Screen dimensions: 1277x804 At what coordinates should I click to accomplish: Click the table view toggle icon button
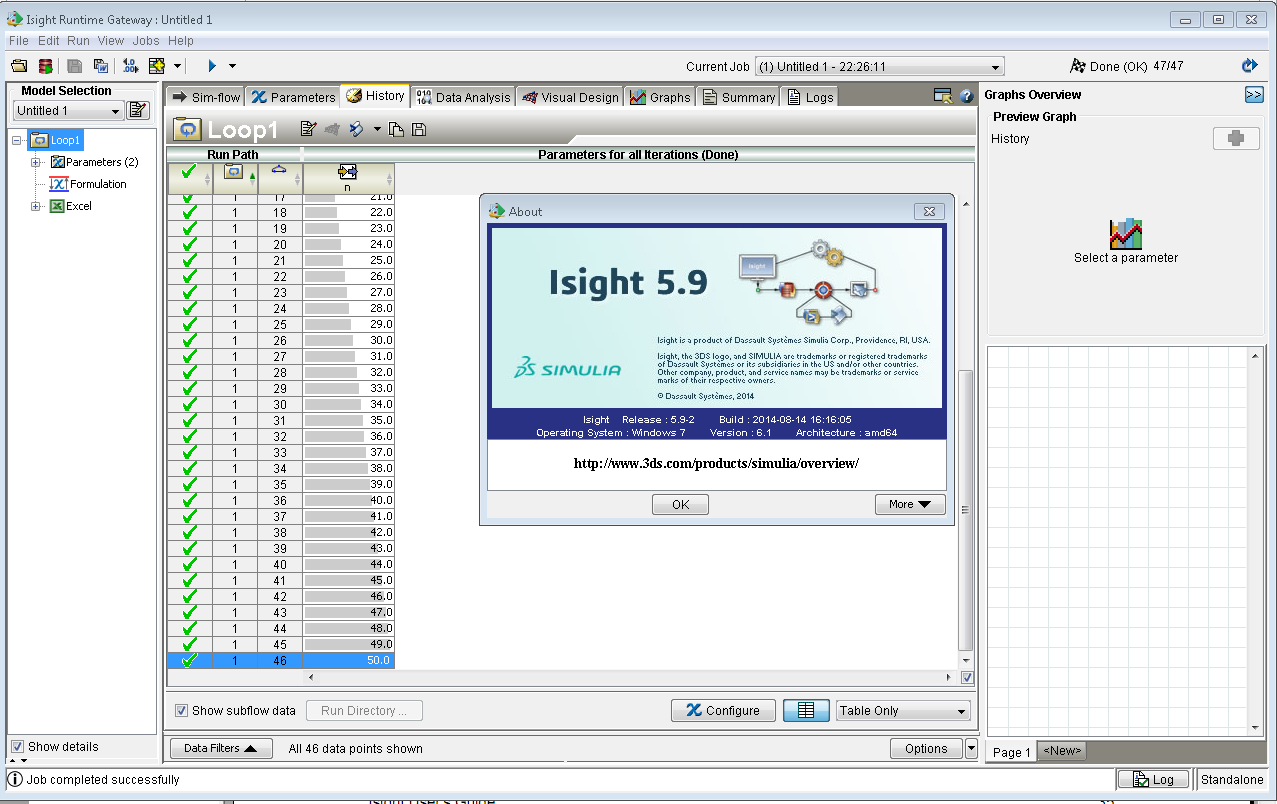[806, 710]
